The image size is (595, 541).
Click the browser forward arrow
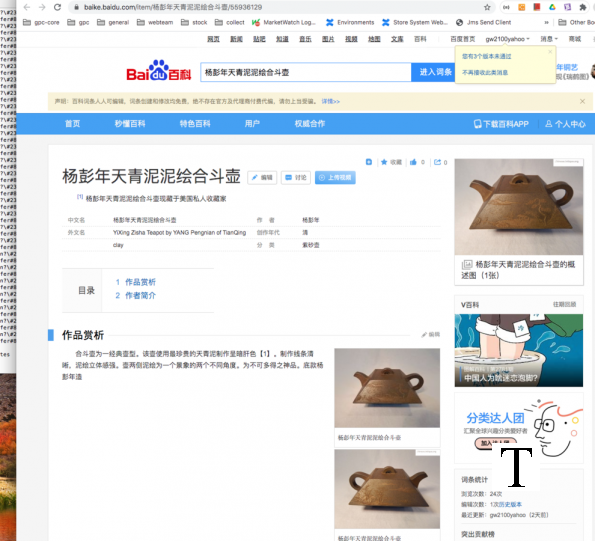coord(42,7)
